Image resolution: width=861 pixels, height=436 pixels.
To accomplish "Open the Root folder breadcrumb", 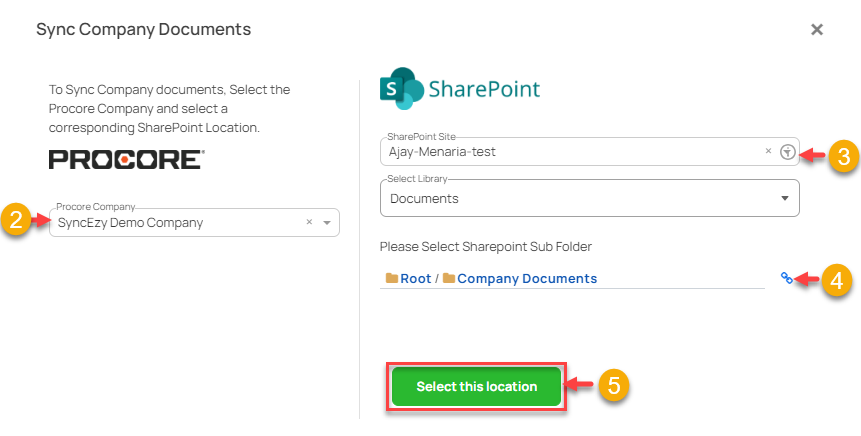I will point(409,278).
